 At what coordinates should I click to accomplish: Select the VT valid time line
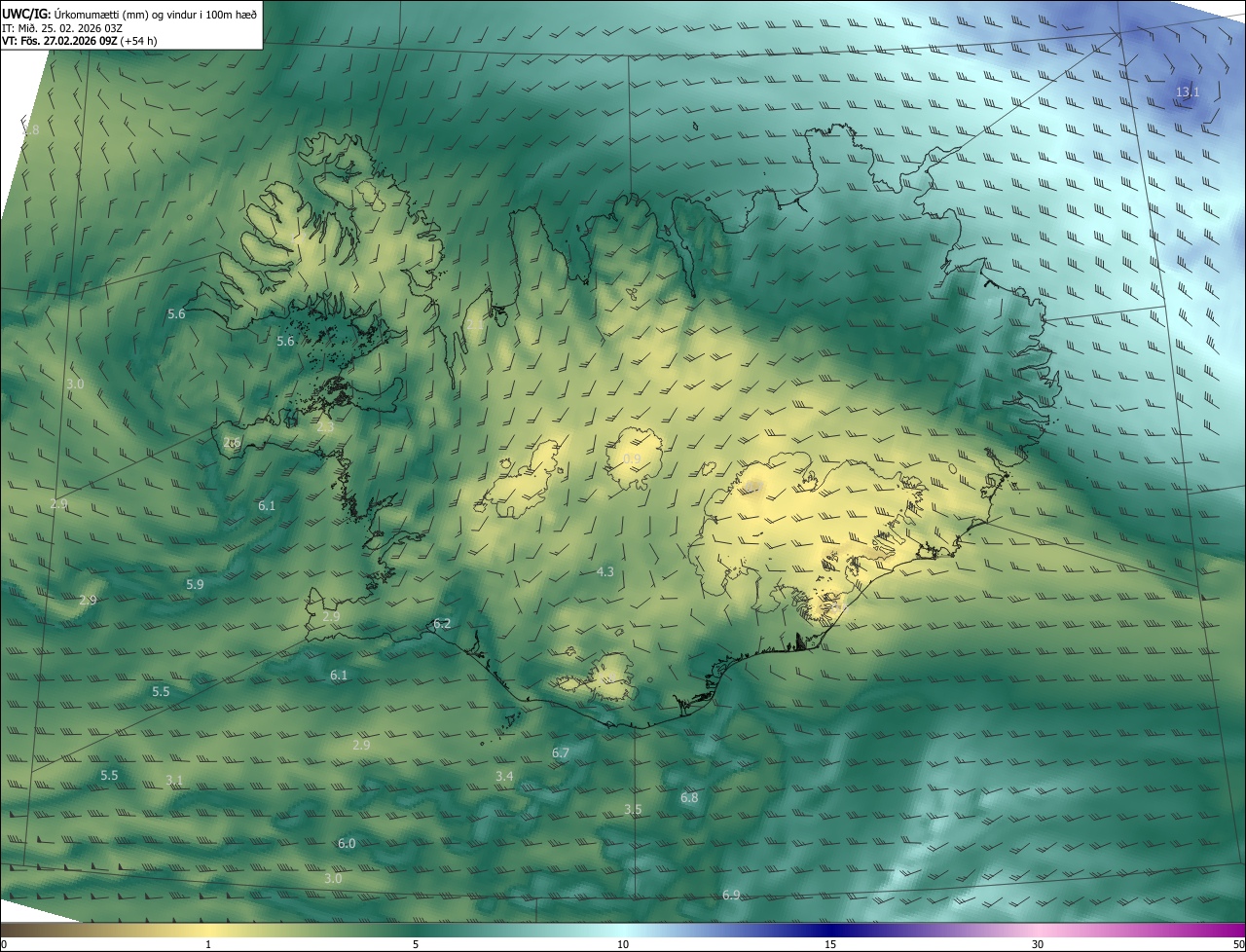pos(80,41)
